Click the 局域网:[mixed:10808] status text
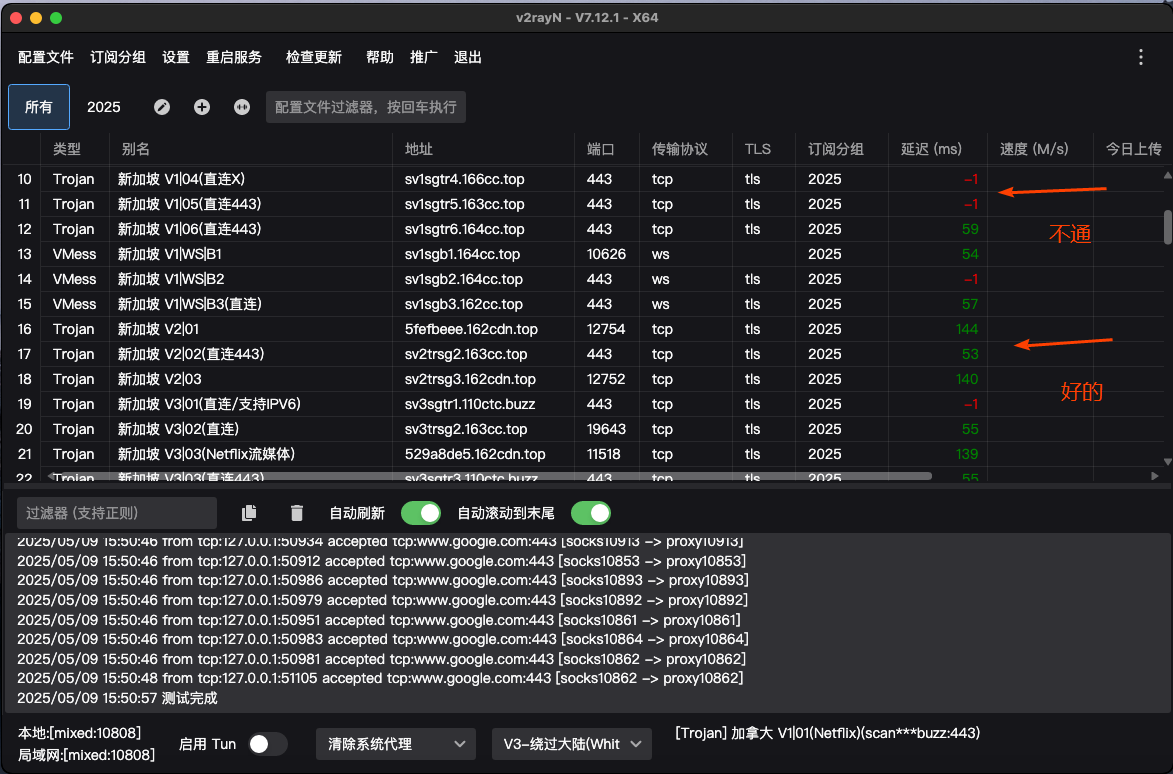The image size is (1173, 774). tap(86, 755)
